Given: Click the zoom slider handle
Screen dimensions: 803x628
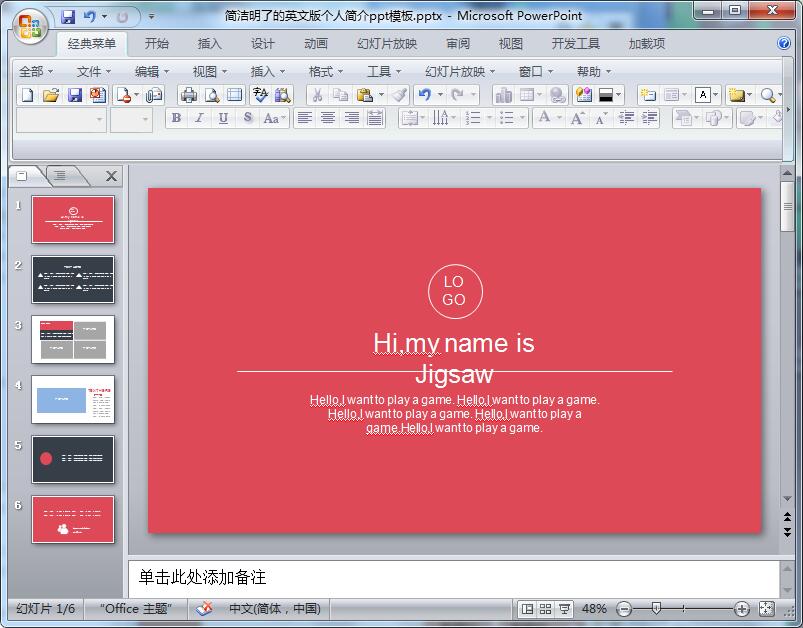Looking at the screenshot, I should (x=656, y=609).
